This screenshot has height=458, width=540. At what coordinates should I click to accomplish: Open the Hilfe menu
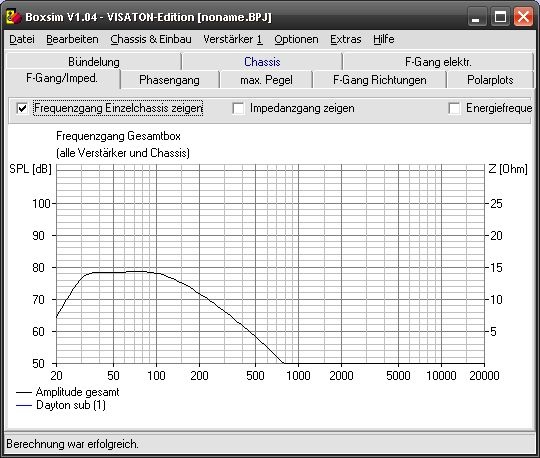384,39
